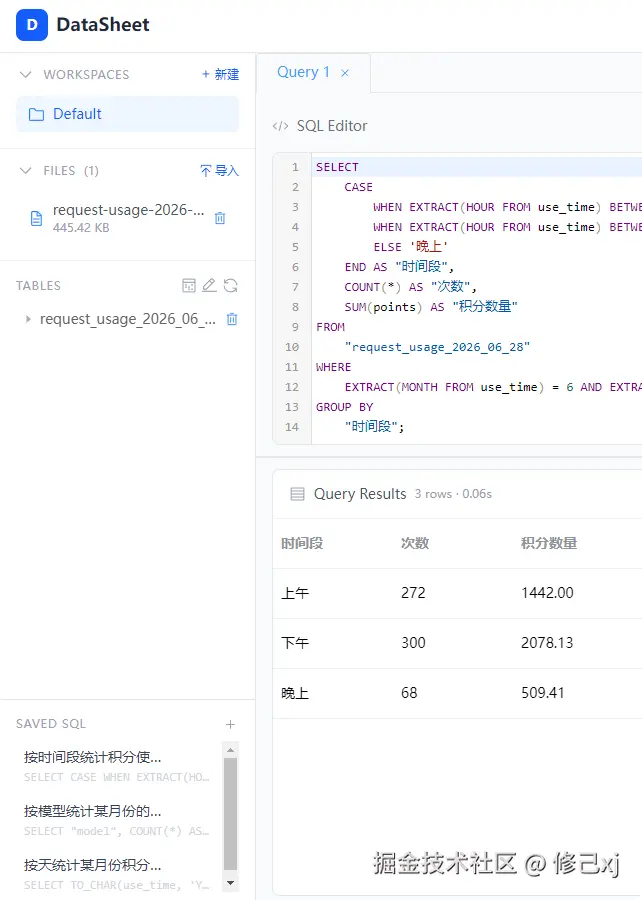The image size is (642, 900).
Task: Click the folder icon beside Default
Action: (x=36, y=114)
